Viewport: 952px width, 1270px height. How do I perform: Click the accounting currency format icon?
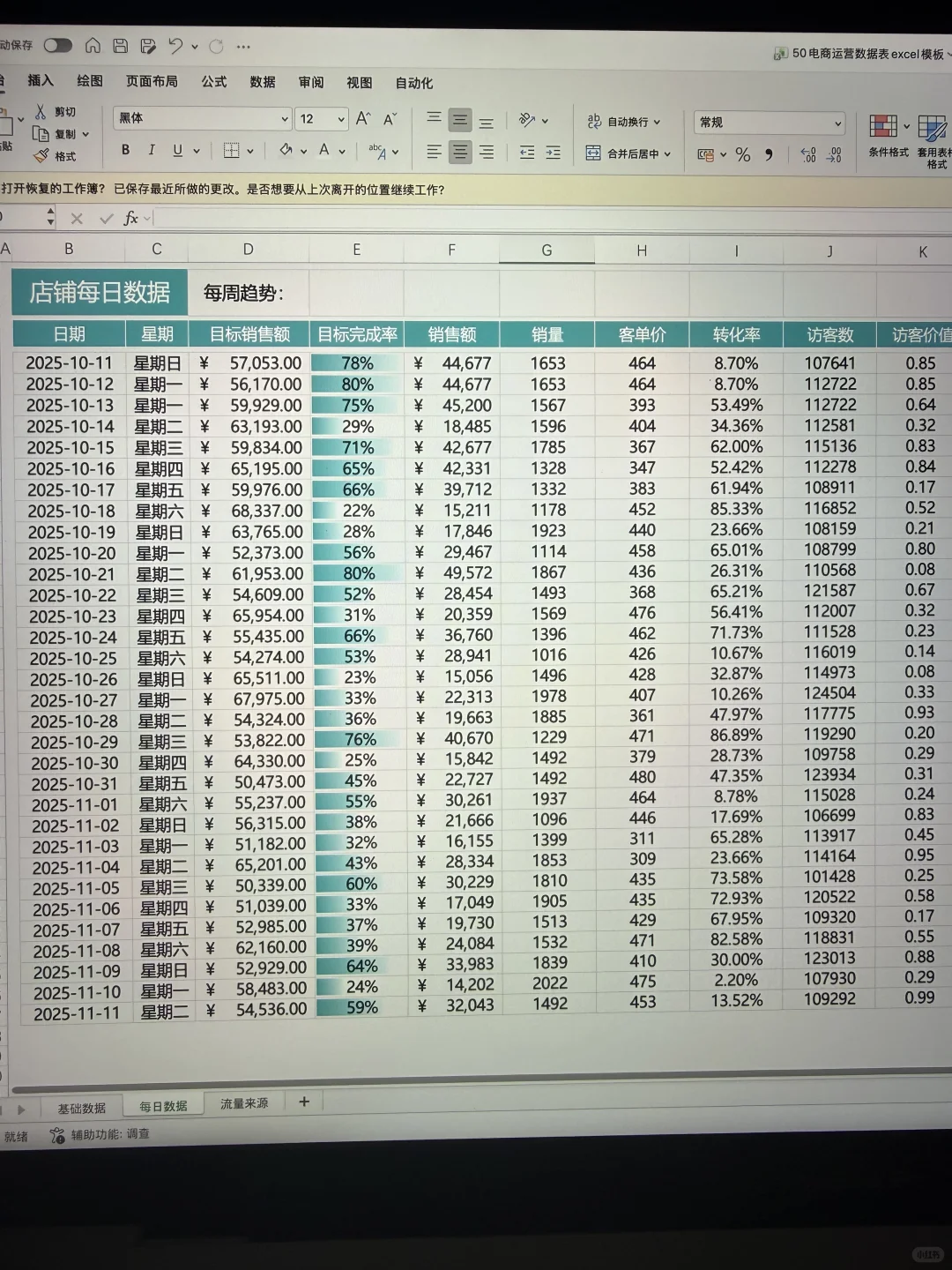pos(705,155)
